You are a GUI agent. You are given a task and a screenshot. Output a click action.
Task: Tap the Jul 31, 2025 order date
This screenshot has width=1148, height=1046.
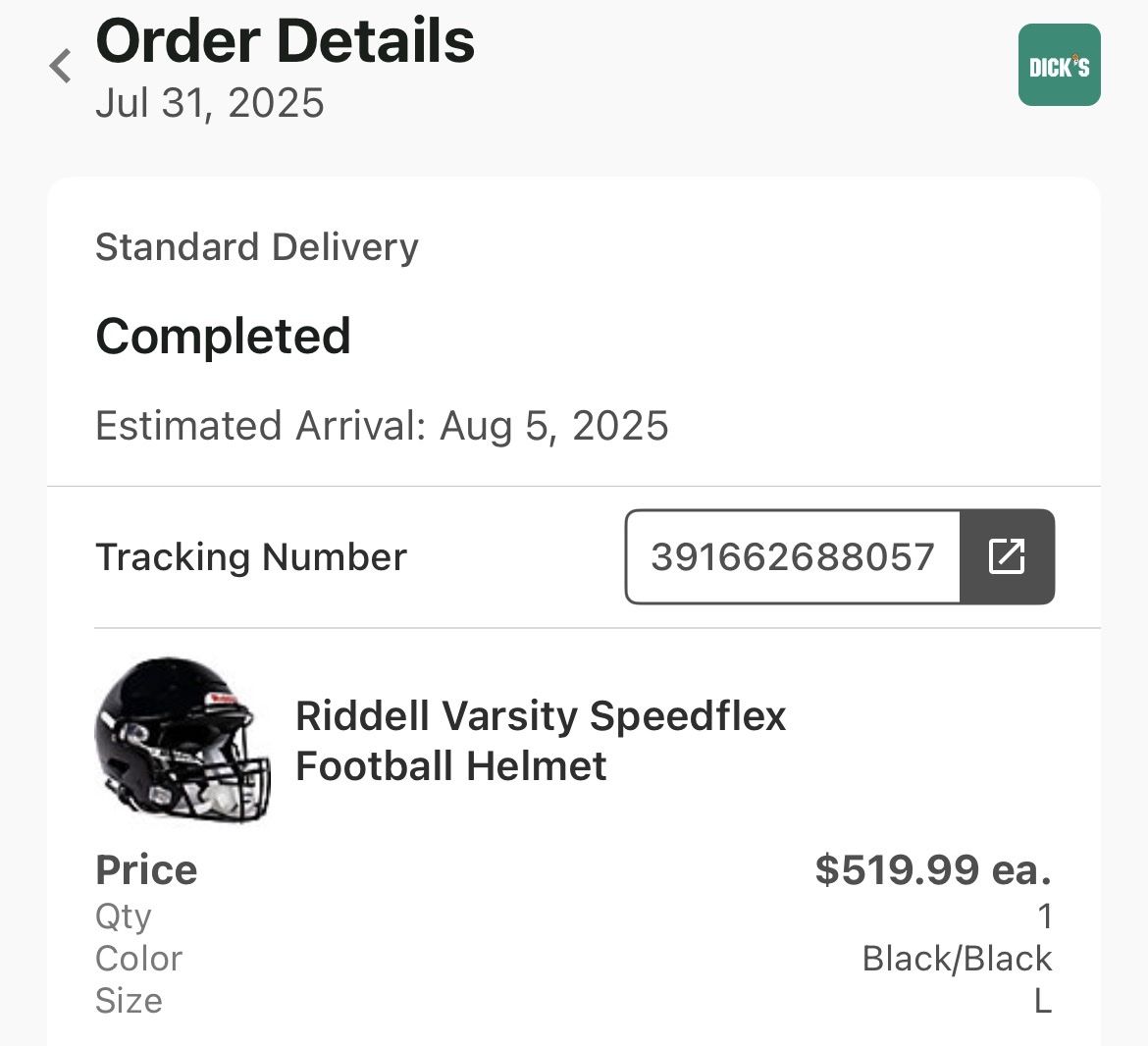coord(209,102)
